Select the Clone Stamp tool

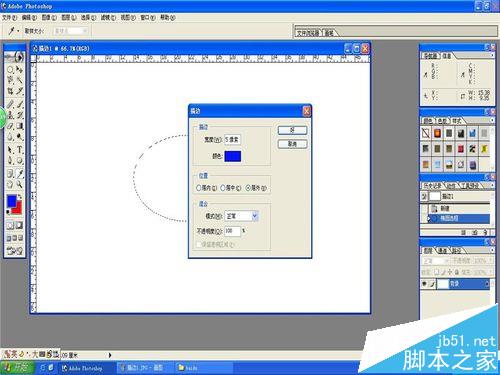(10, 115)
